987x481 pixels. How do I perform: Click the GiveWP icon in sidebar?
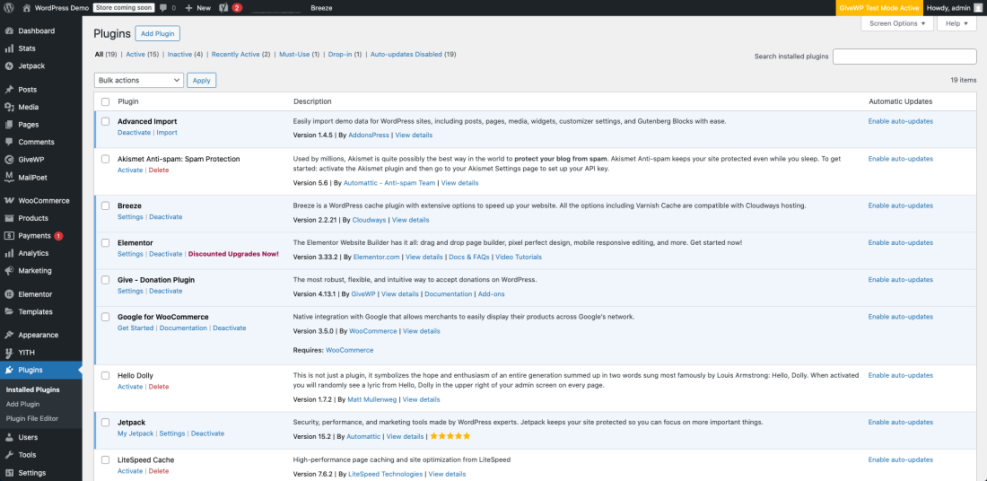point(9,160)
